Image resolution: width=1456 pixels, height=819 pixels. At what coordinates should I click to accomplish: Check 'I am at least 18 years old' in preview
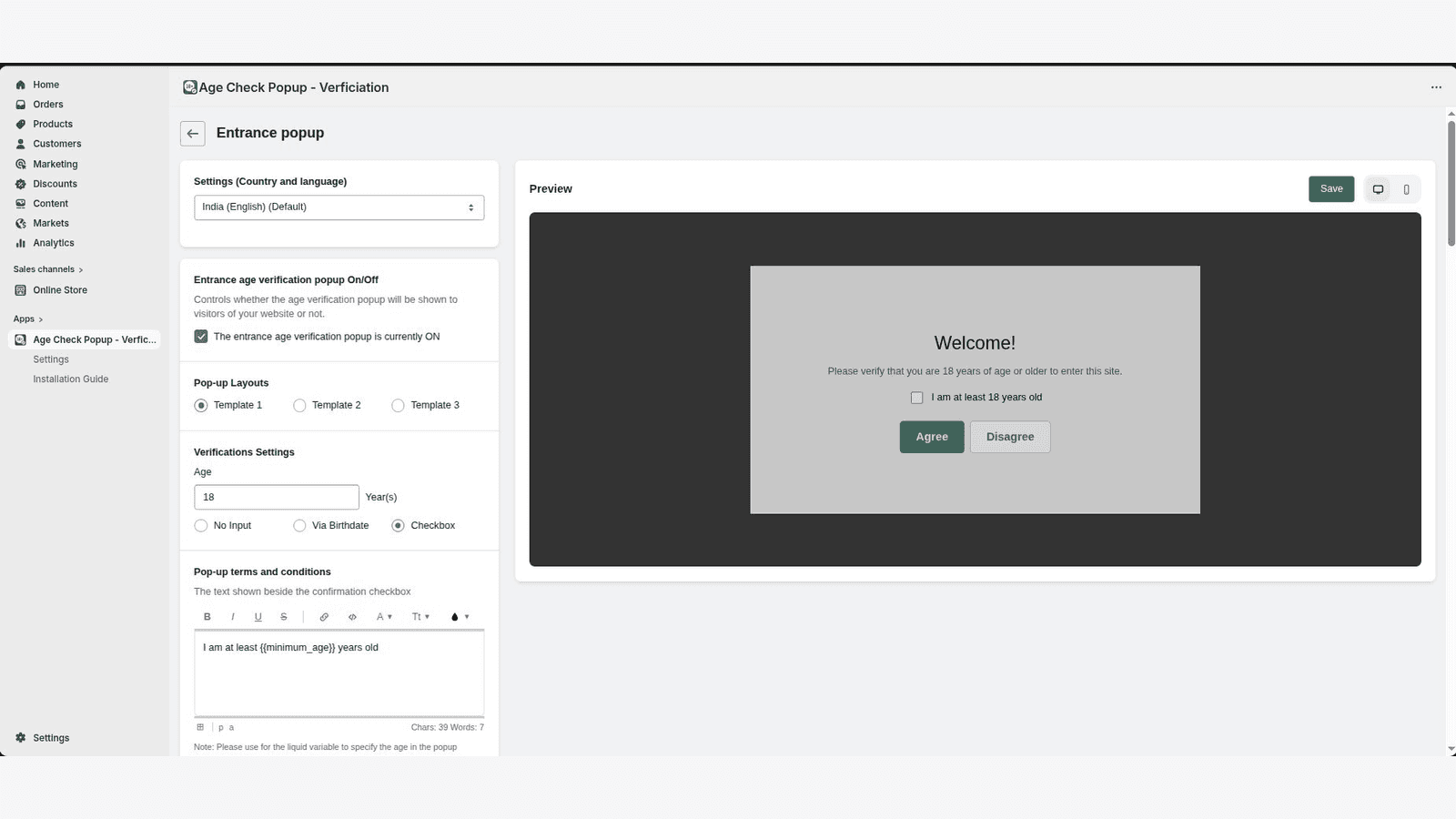(916, 397)
